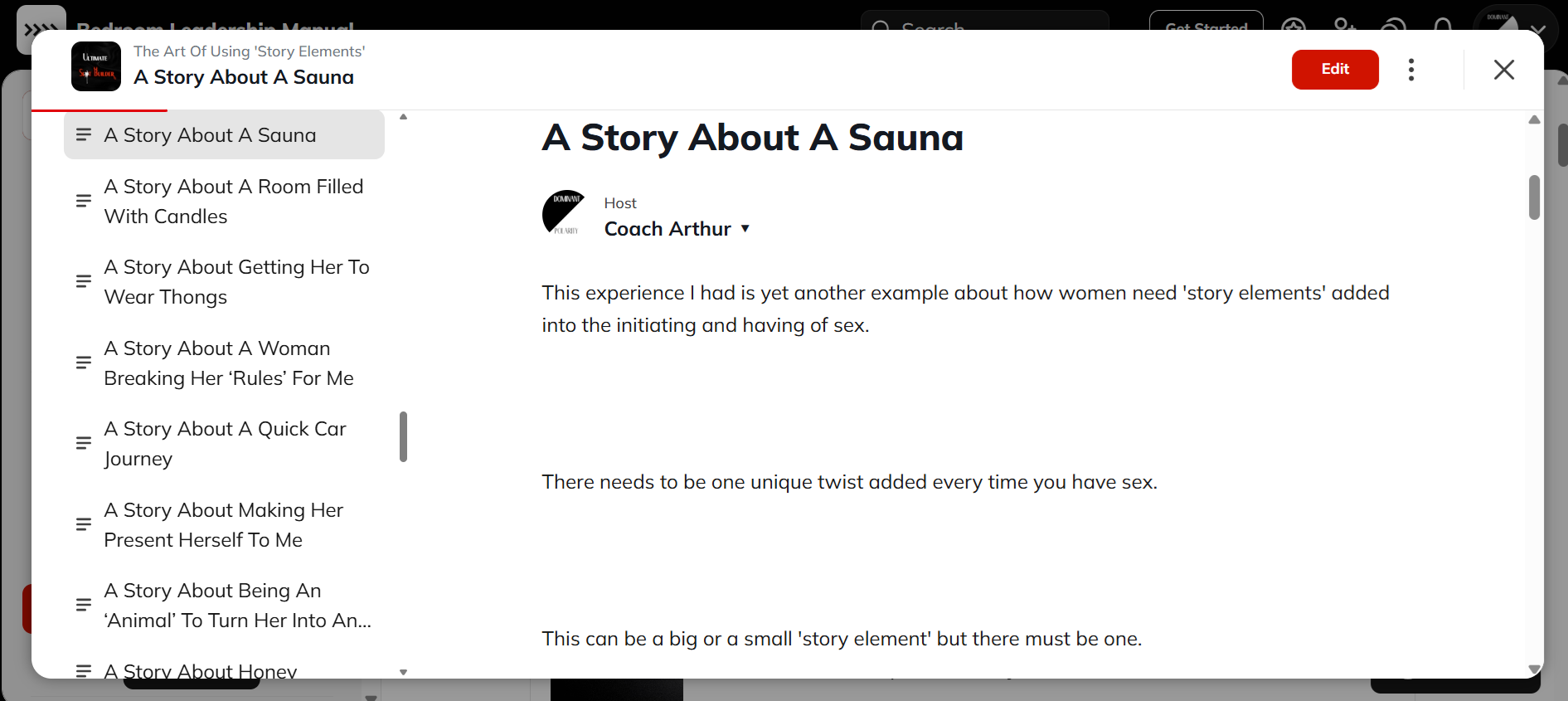Click the content area vertical scrollbar thumb
Image resolution: width=1568 pixels, height=701 pixels.
tap(1534, 197)
